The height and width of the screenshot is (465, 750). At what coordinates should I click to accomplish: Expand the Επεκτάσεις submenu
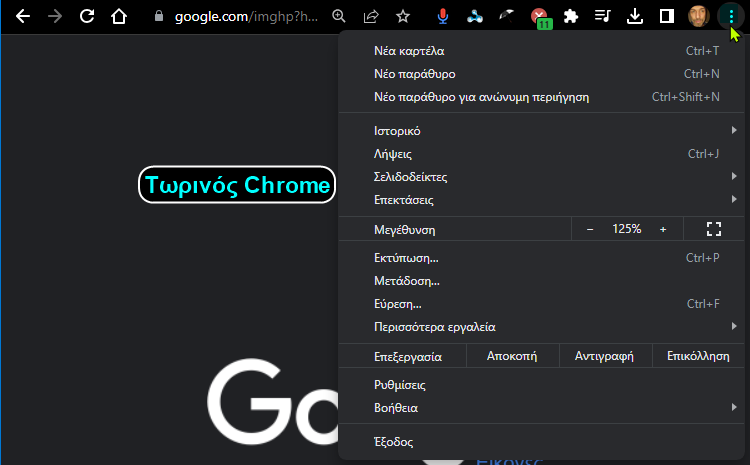pos(541,199)
